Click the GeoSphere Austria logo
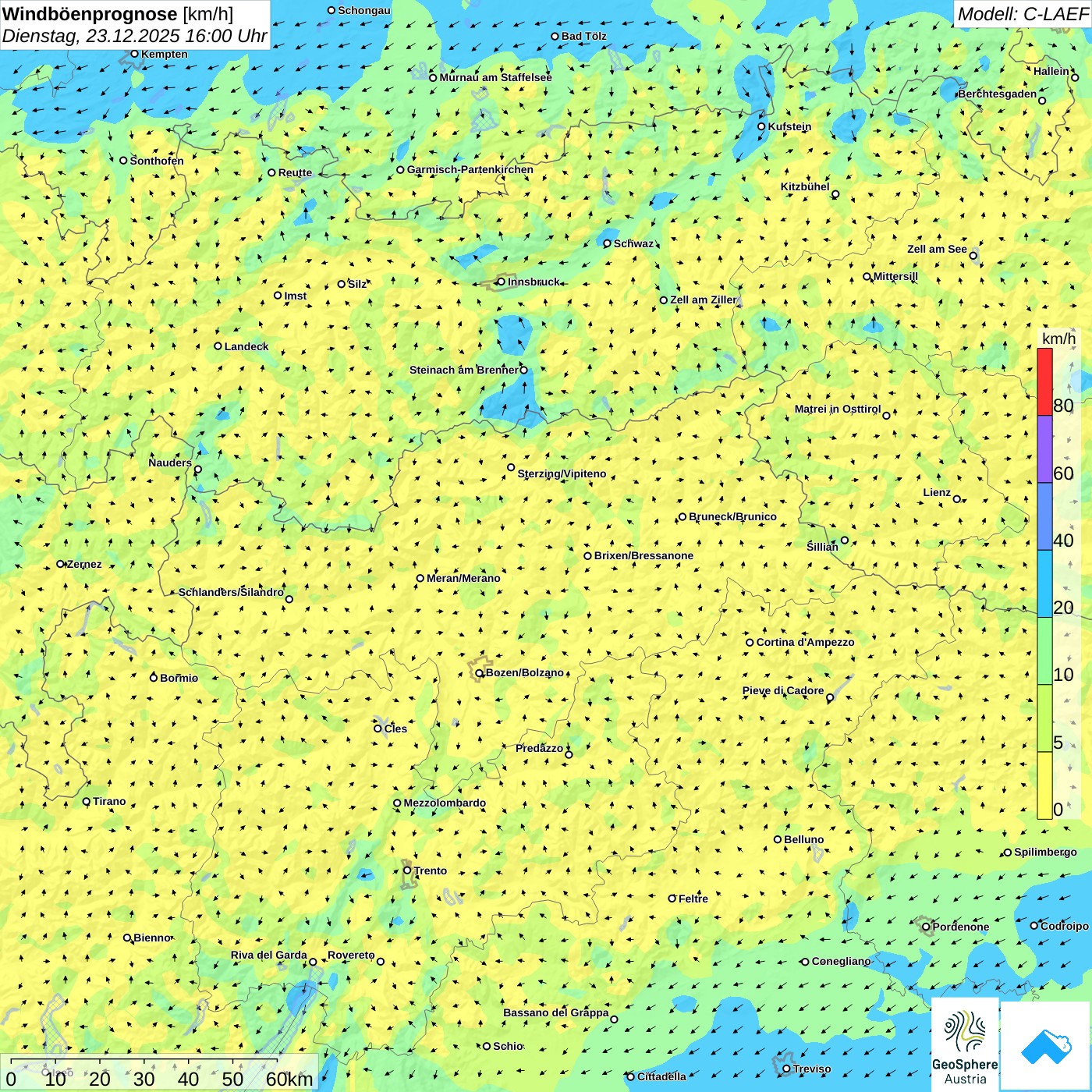 point(965,1044)
